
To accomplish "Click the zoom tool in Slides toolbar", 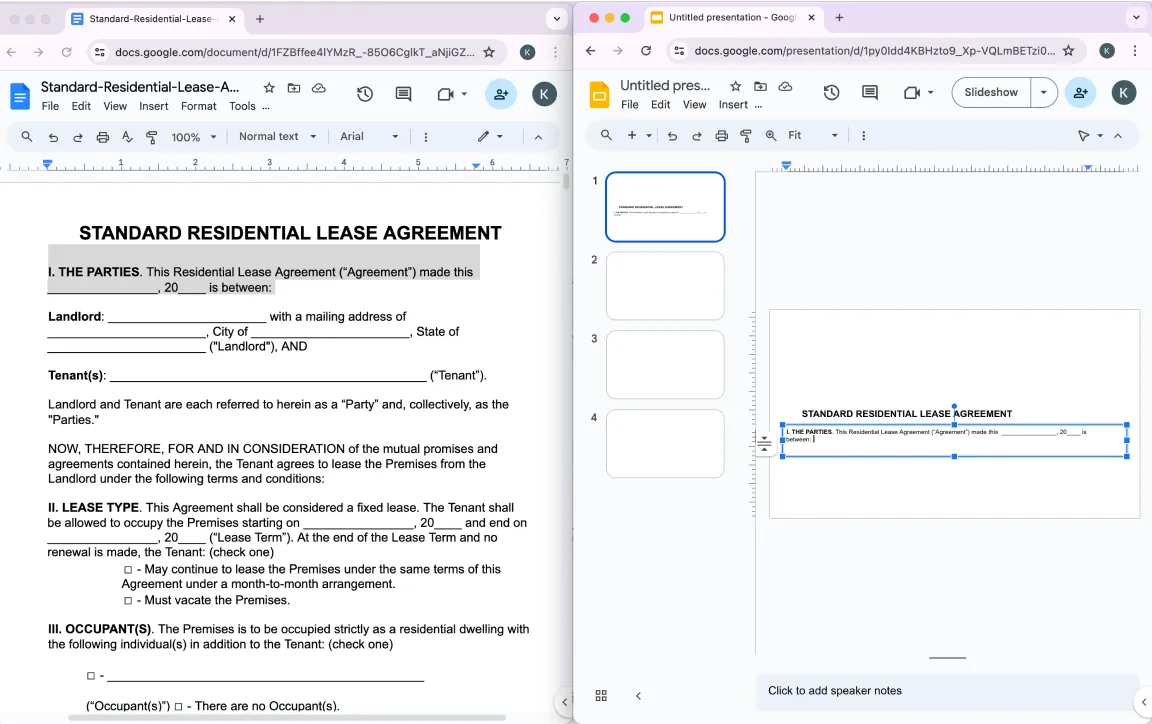I will 771,135.
